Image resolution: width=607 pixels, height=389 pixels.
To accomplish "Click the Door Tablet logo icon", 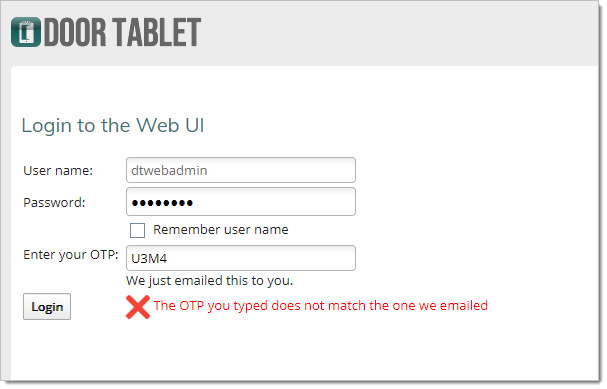I will pyautogui.click(x=26, y=32).
